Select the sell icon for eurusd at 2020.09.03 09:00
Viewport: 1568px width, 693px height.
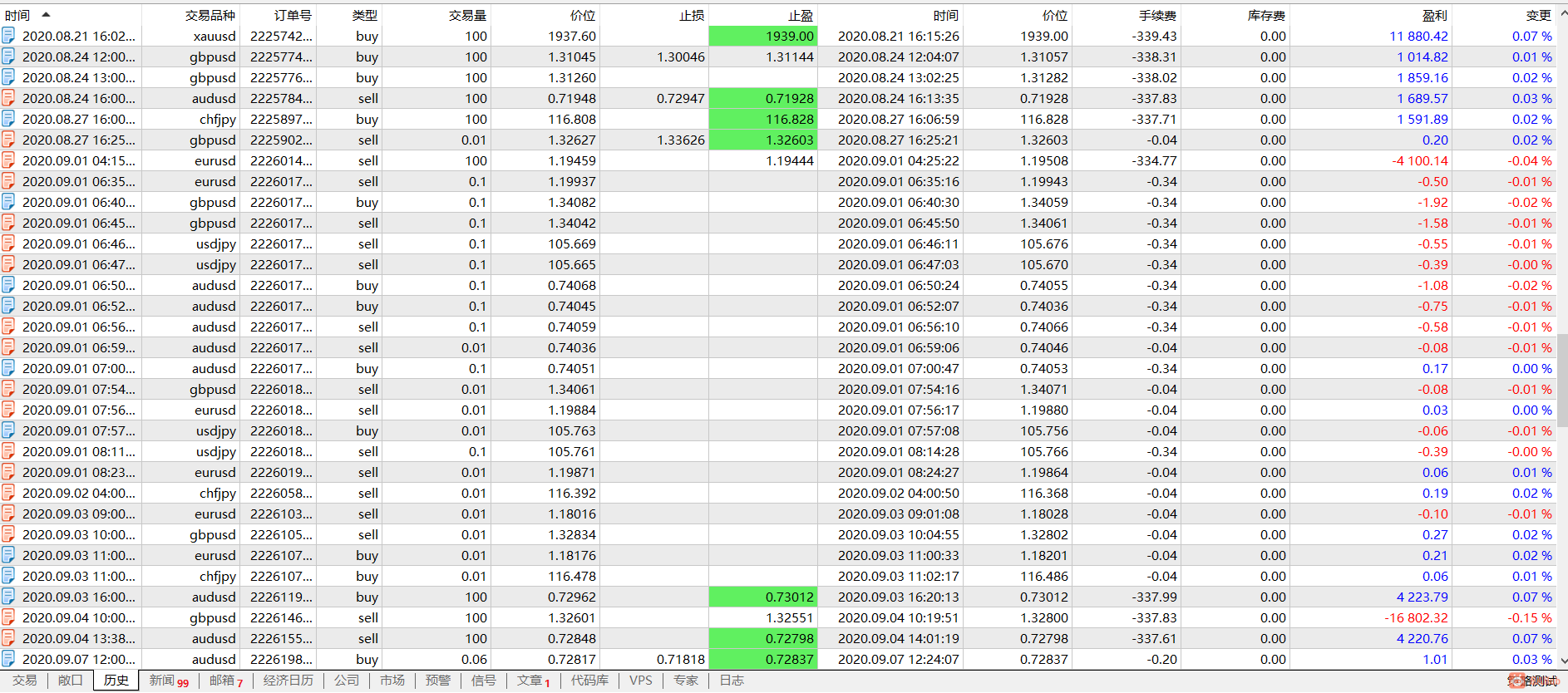8,514
